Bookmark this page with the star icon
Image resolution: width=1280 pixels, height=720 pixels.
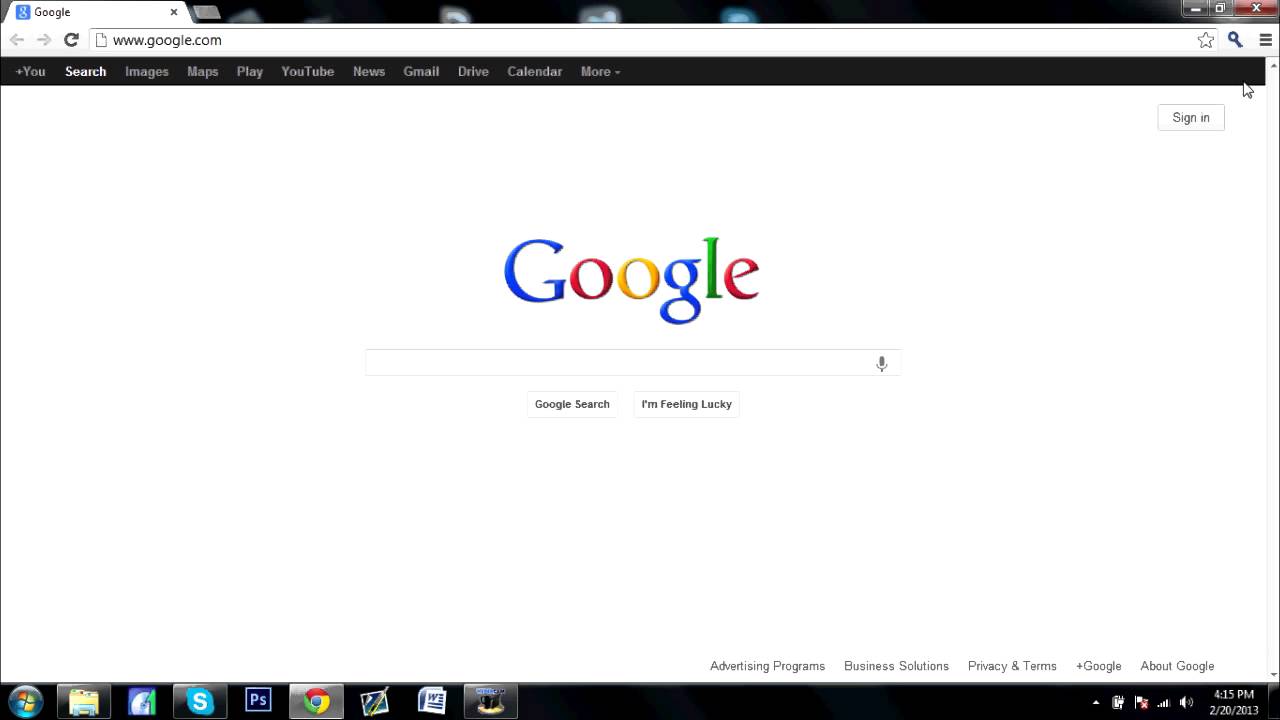1206,40
